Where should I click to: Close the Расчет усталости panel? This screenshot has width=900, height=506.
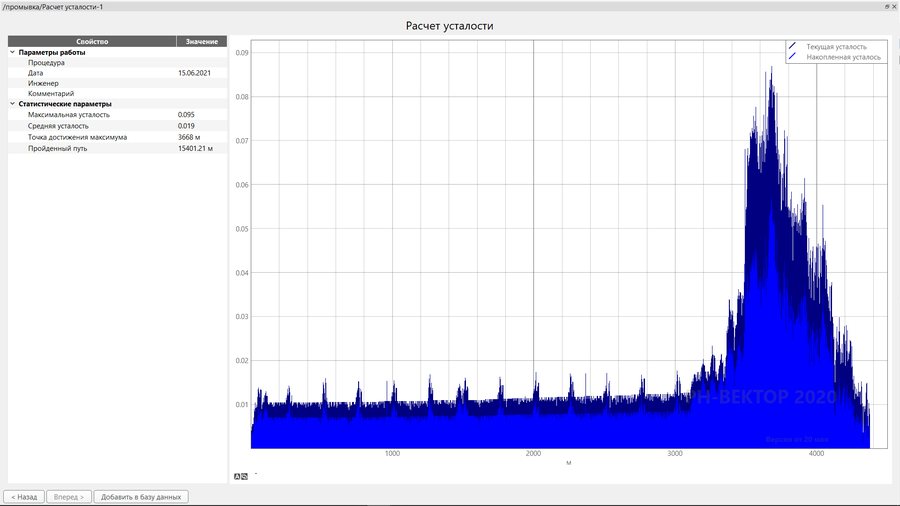point(894,6)
